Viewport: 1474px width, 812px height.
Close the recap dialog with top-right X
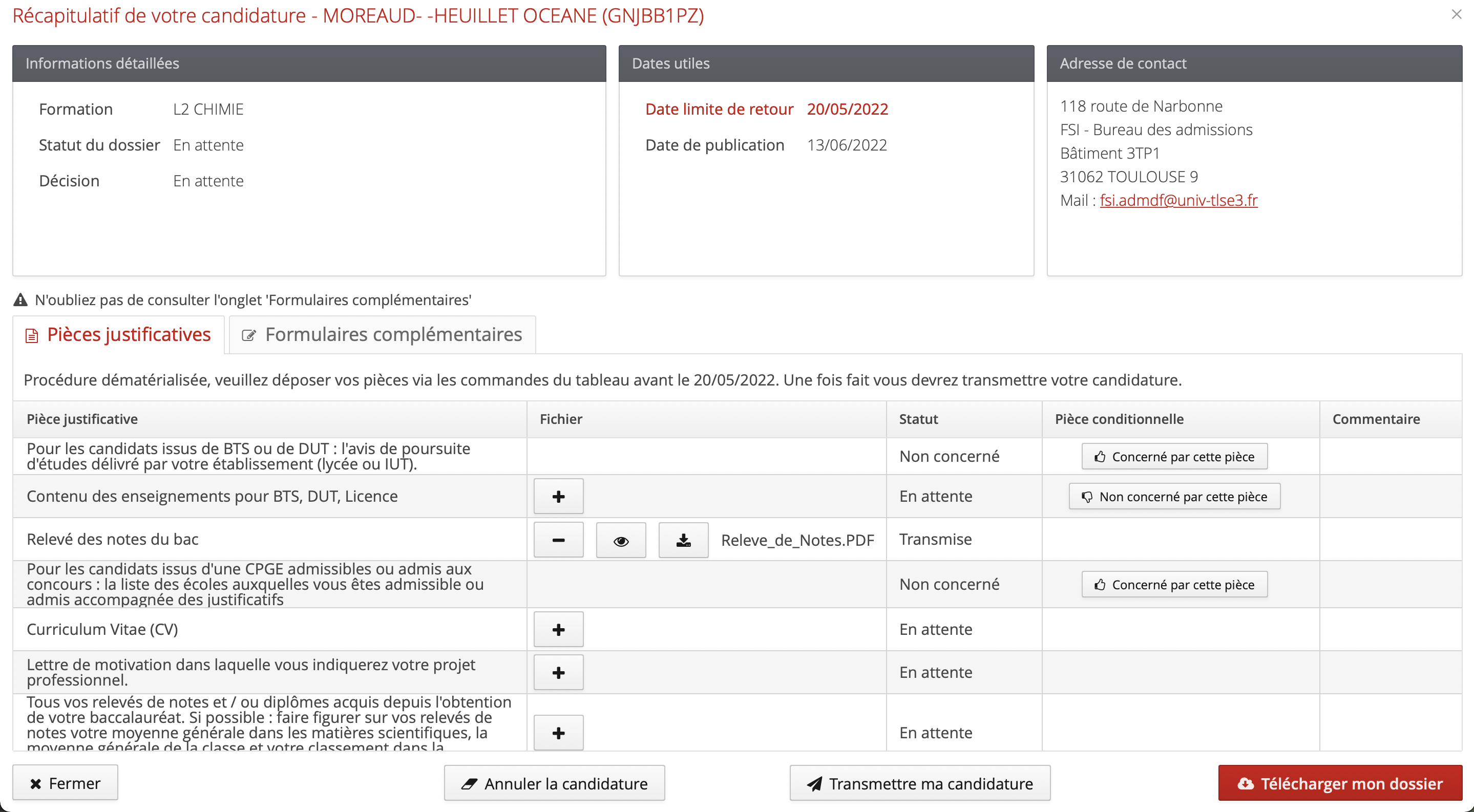(1456, 14)
